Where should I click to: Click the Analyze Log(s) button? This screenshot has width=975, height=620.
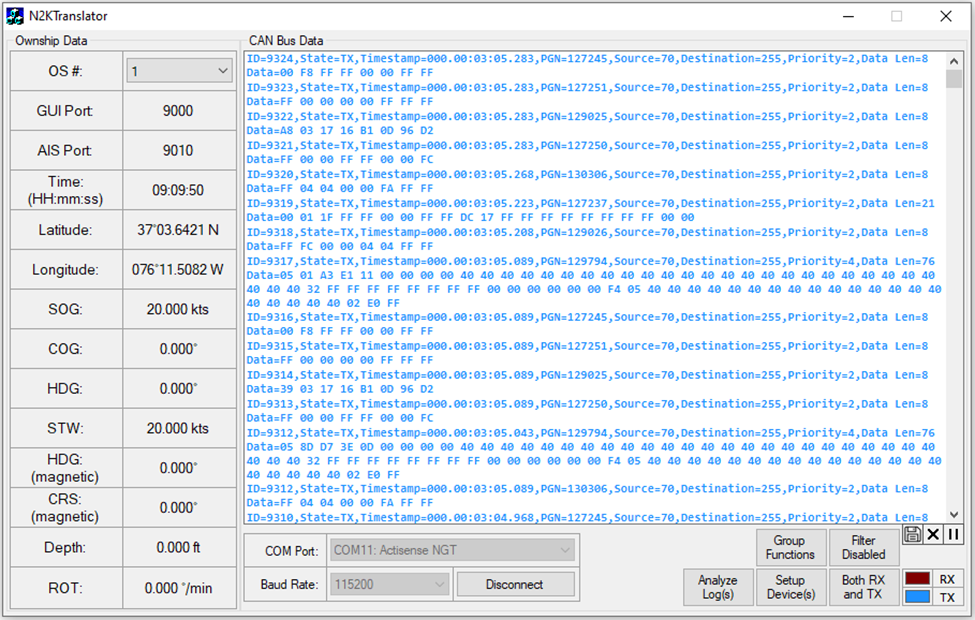(x=717, y=587)
